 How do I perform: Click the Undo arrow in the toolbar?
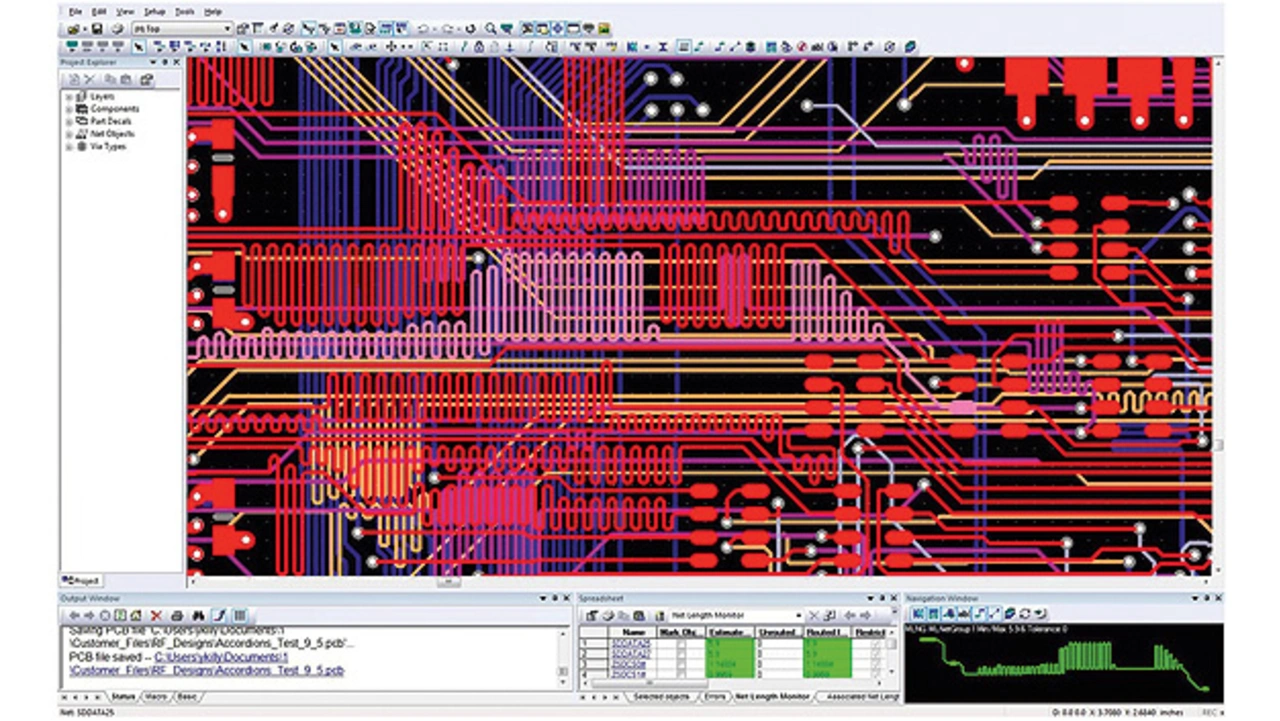(423, 29)
